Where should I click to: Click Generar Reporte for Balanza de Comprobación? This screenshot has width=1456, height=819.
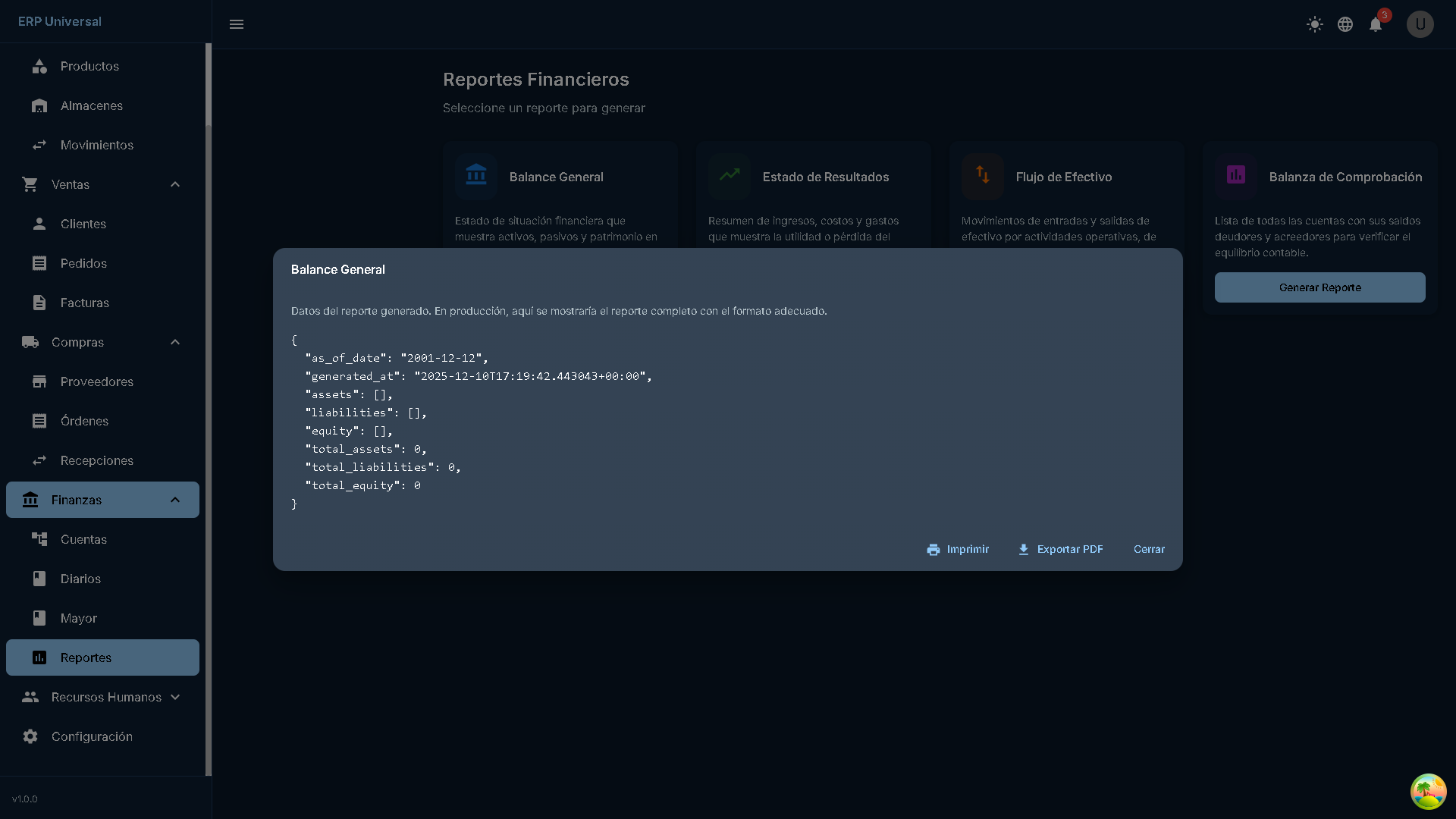1319,287
